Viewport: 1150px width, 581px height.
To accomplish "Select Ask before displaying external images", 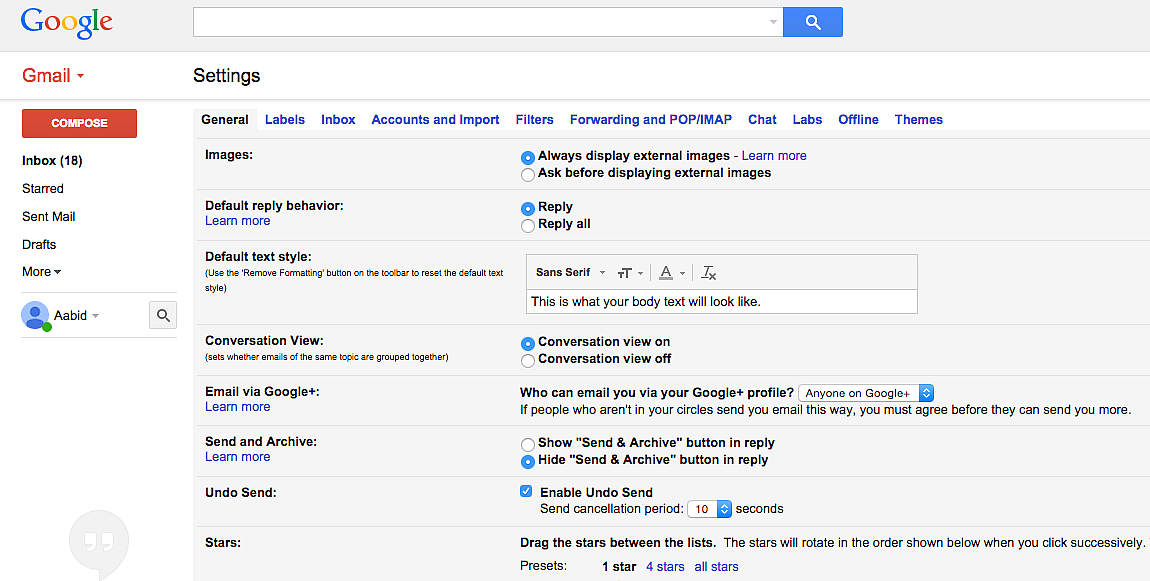I will pyautogui.click(x=527, y=175).
